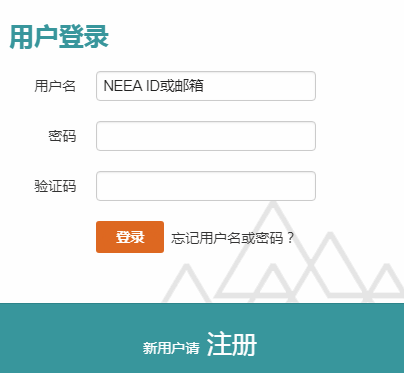Screen dimensions: 404x373
Task: Click the 用户名 field label
Action: tap(55, 86)
